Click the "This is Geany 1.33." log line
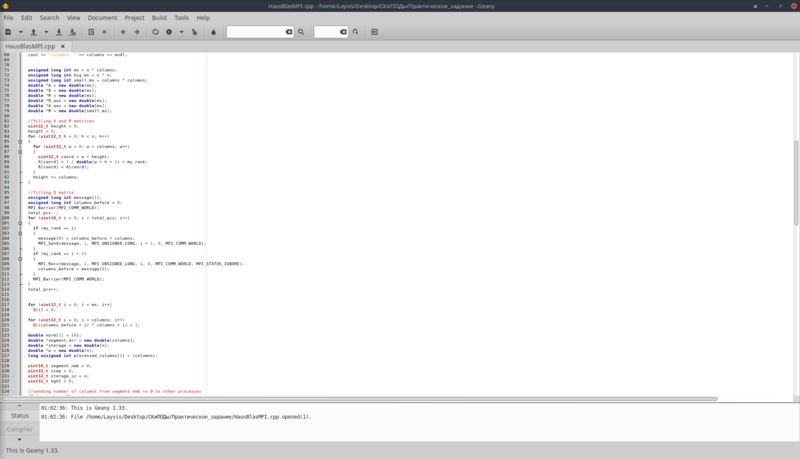Viewport: 800px width, 459px height. pyautogui.click(x=84, y=408)
